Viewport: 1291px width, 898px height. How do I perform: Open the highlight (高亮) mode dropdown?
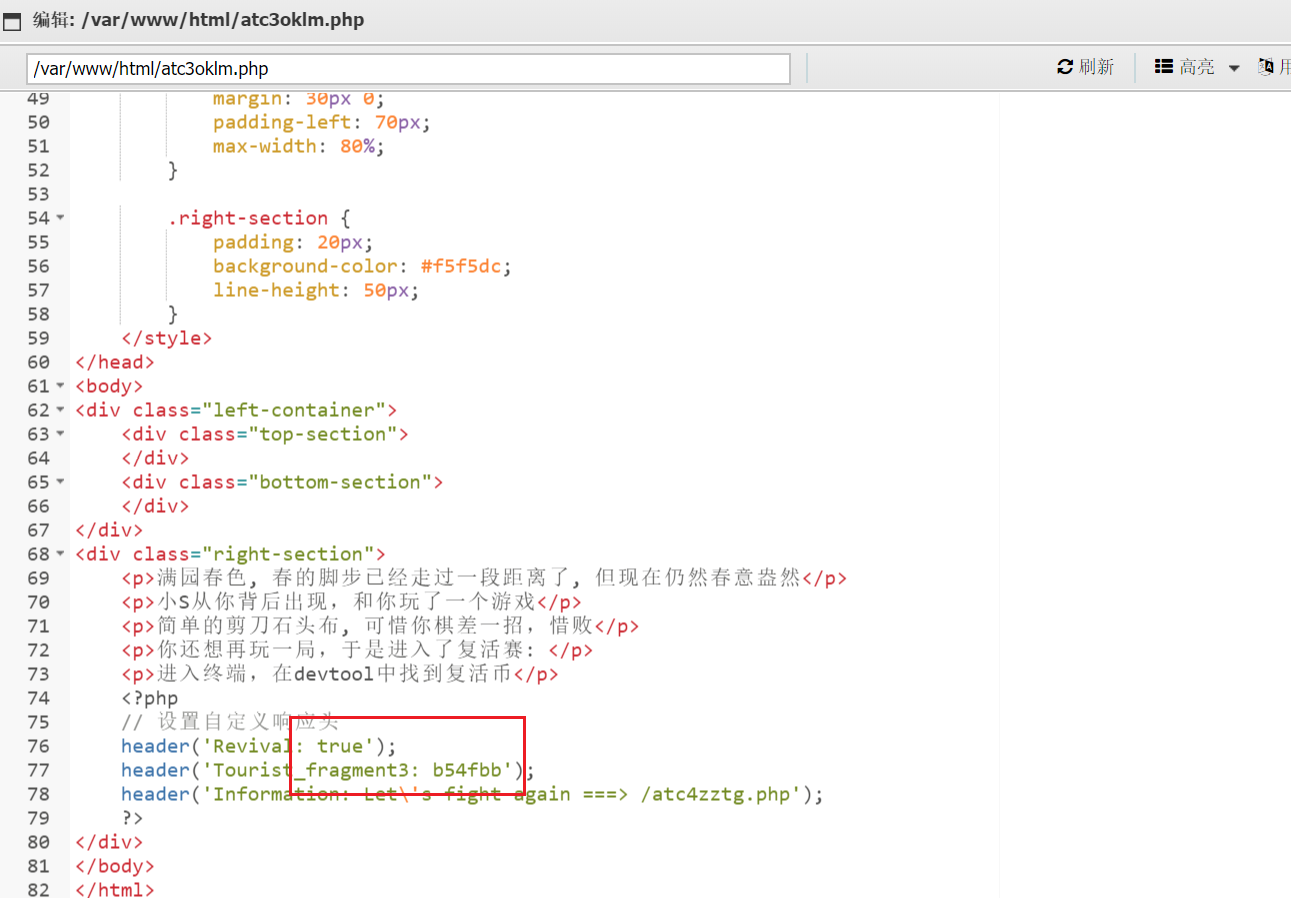pos(1197,67)
